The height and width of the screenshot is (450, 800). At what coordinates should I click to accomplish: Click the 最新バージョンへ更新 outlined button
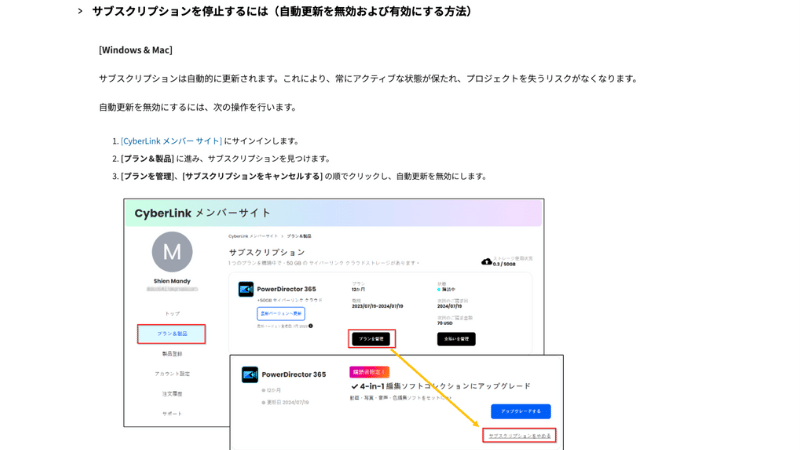coord(281,314)
